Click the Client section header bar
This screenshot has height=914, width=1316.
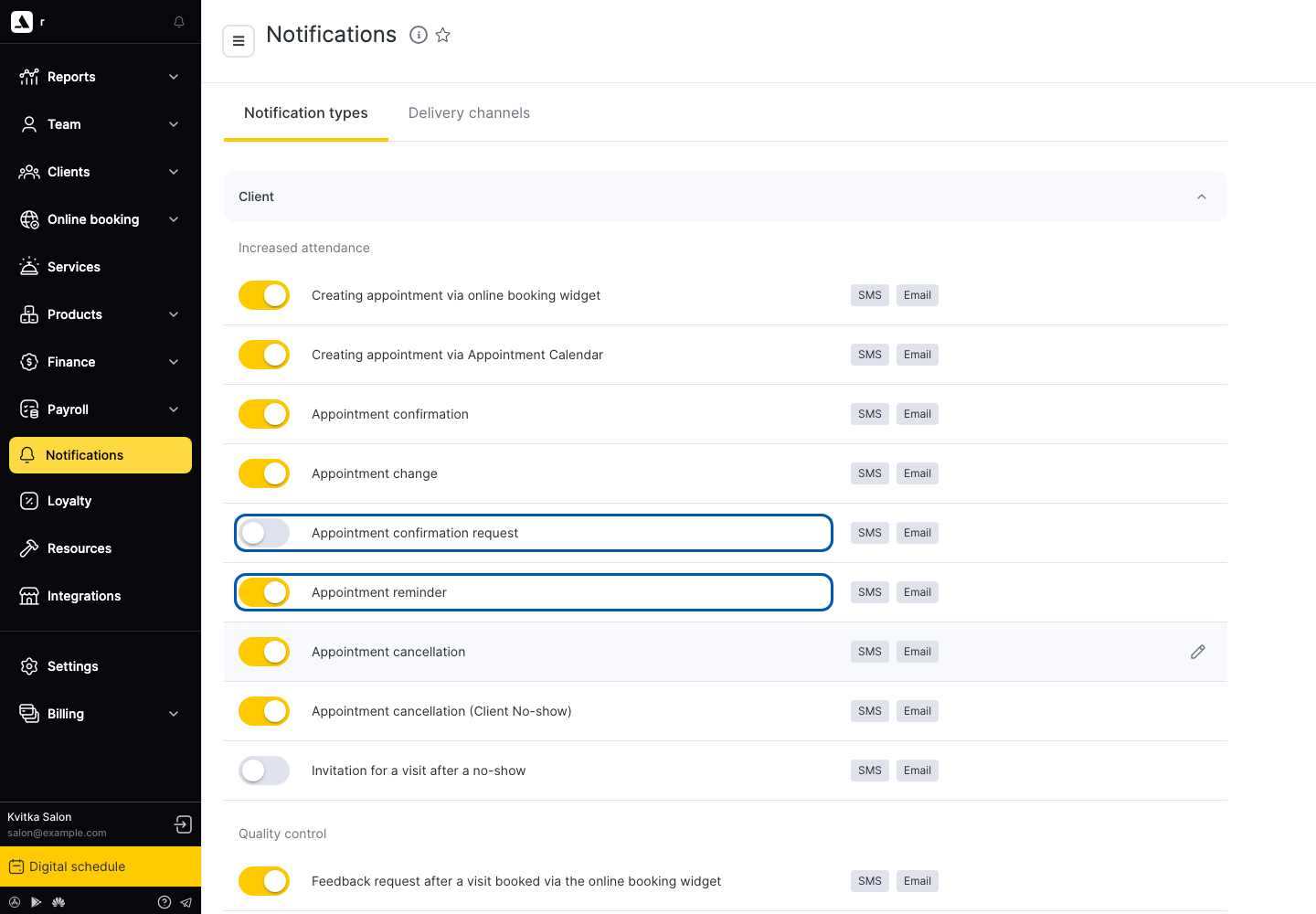click(726, 197)
